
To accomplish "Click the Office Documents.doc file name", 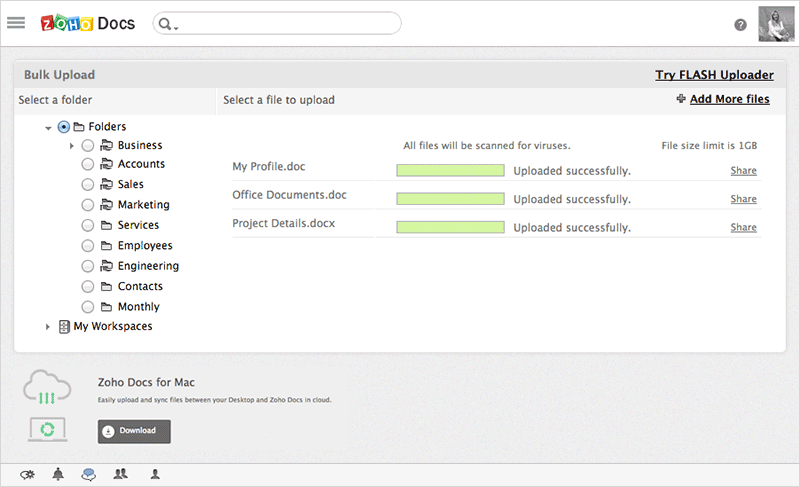I will pos(289,195).
